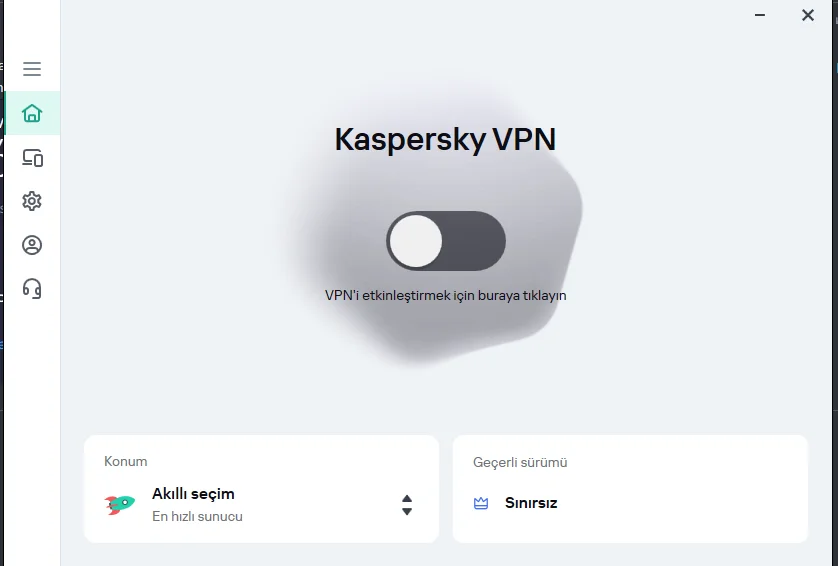Click the En hızlı sunucu subtitle
Image resolution: width=838 pixels, height=566 pixels.
pyautogui.click(x=197, y=517)
